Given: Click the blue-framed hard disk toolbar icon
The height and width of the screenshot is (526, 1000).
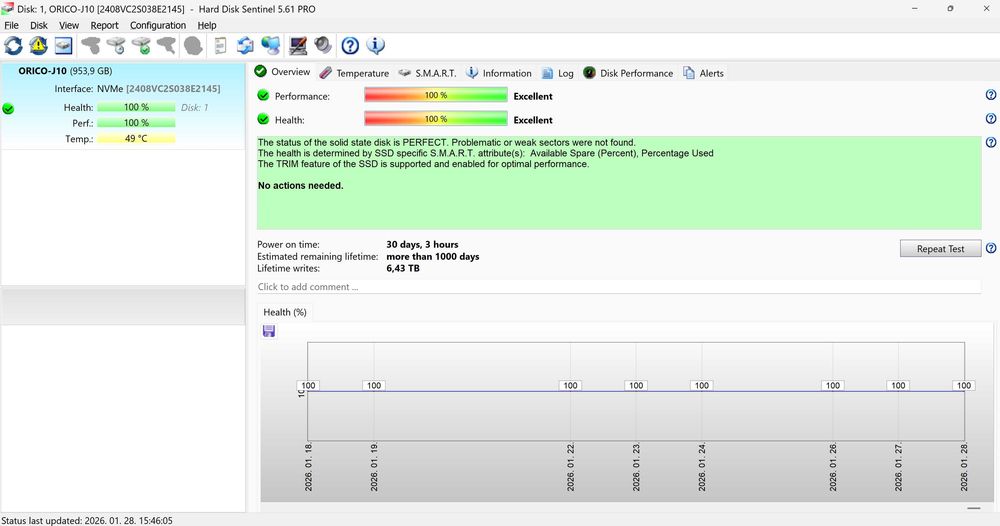Looking at the screenshot, I should click(x=63, y=45).
